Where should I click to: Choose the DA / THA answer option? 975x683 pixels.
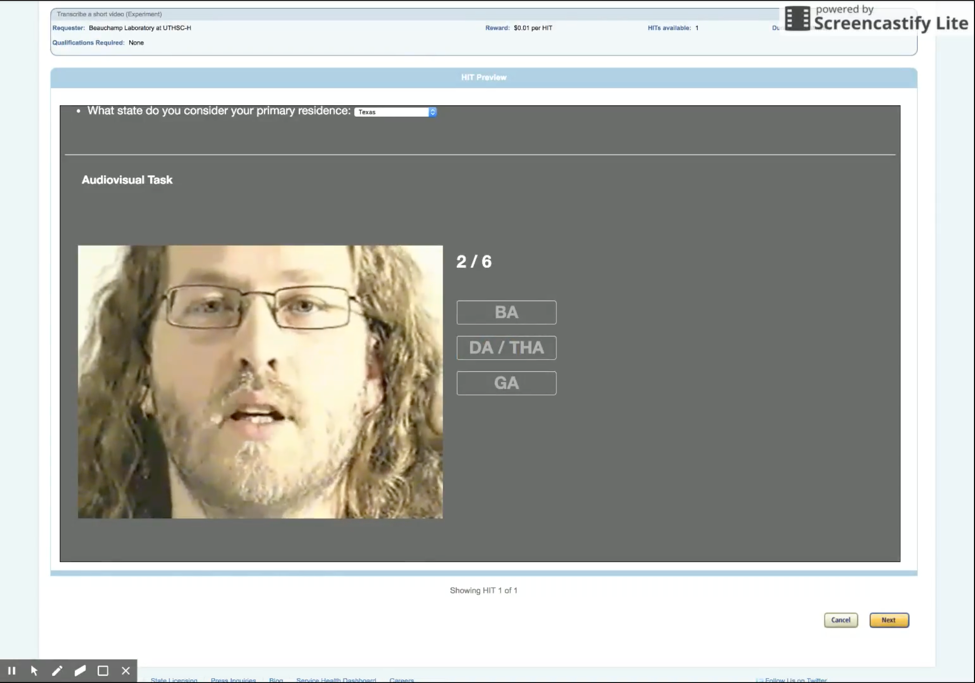(x=506, y=348)
